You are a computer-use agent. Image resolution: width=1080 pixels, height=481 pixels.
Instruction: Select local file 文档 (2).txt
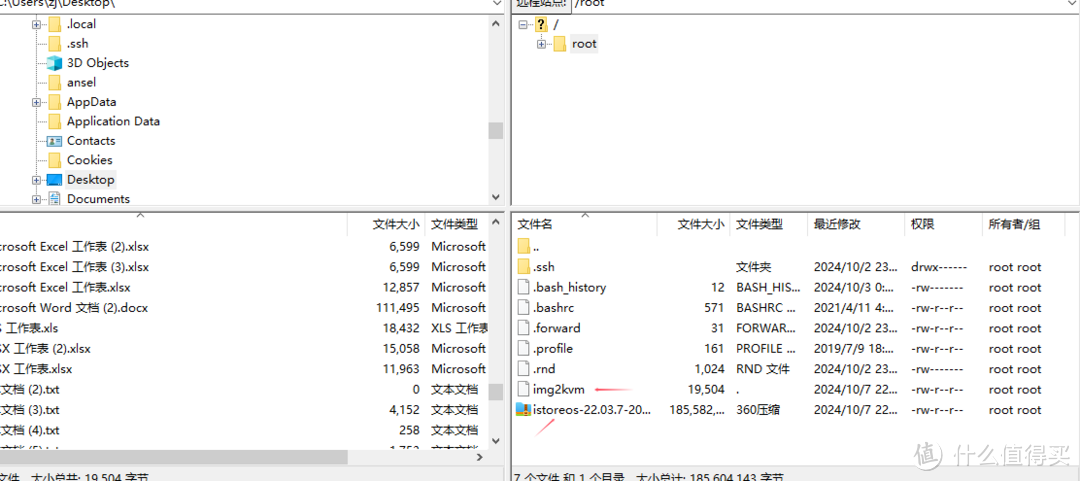30,389
